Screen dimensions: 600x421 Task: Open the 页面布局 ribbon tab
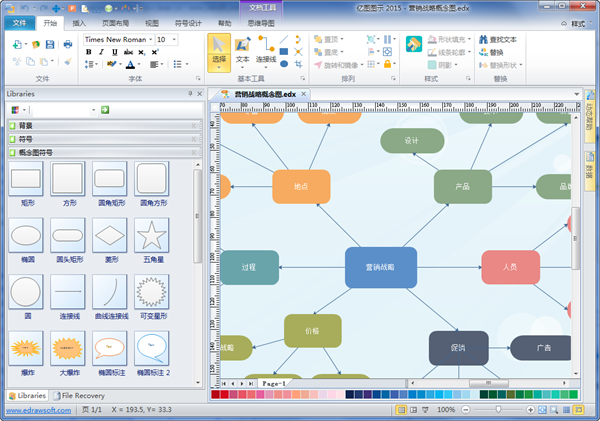pyautogui.click(x=115, y=21)
